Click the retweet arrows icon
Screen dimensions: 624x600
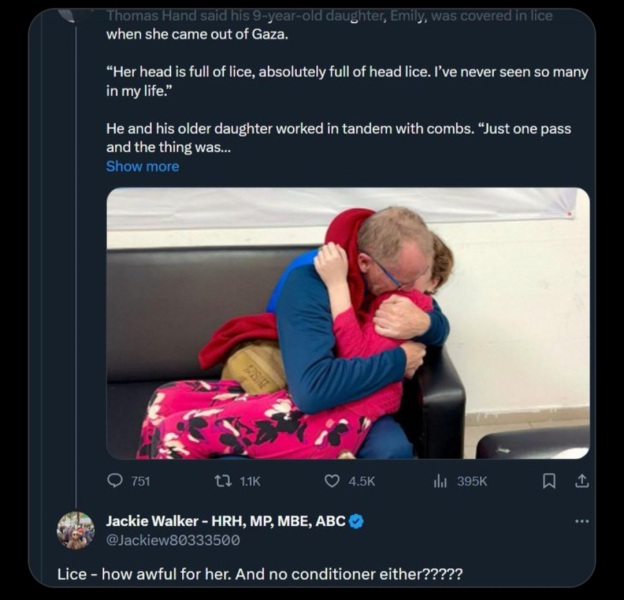(x=223, y=481)
